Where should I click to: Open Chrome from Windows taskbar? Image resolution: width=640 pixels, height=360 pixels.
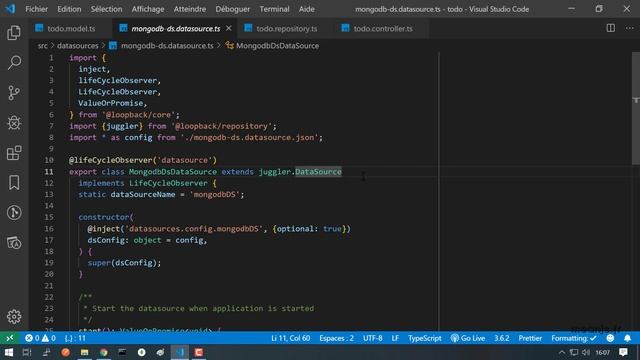point(104,352)
